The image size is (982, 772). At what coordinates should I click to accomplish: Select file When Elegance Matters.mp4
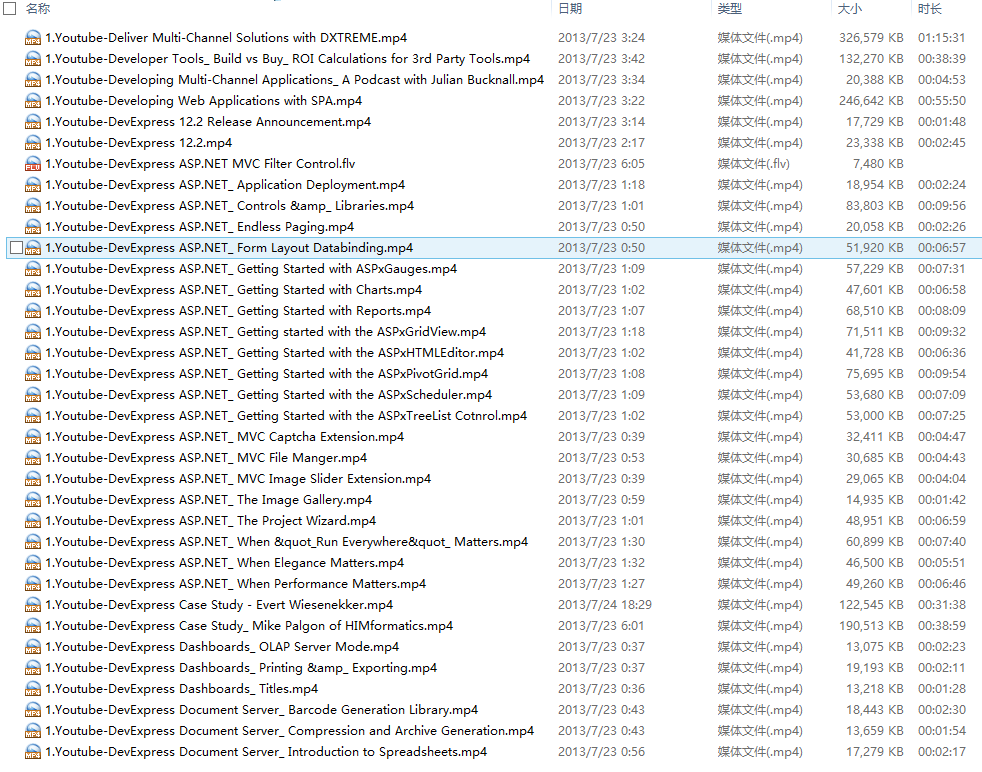[224, 563]
